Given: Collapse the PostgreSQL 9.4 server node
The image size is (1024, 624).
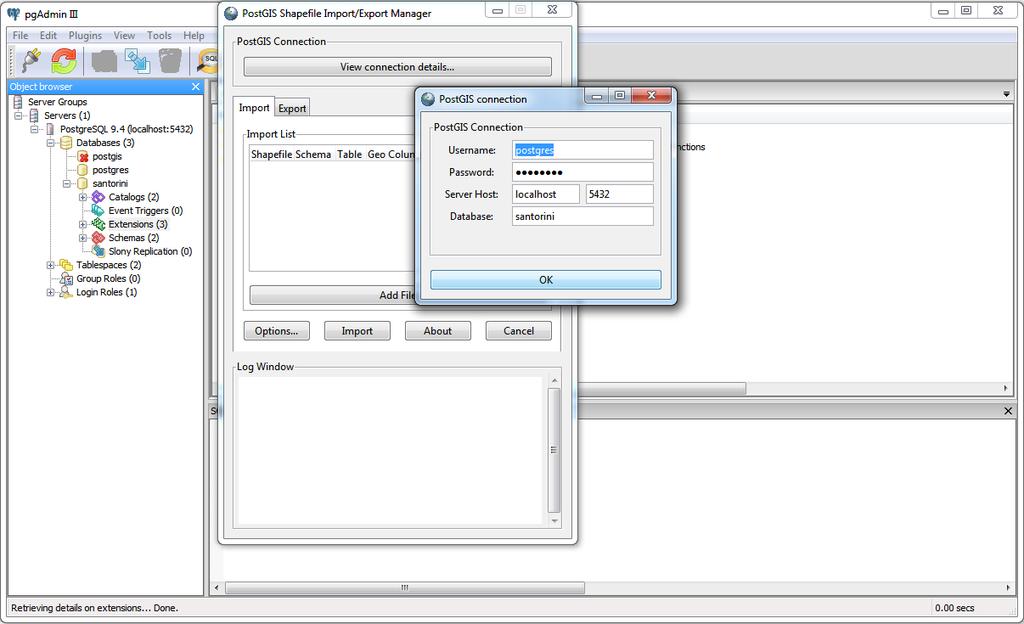Looking at the screenshot, I should point(34,129).
